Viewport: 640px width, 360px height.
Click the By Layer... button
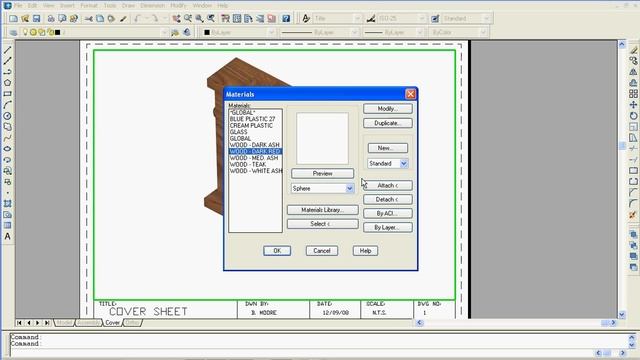pos(388,227)
